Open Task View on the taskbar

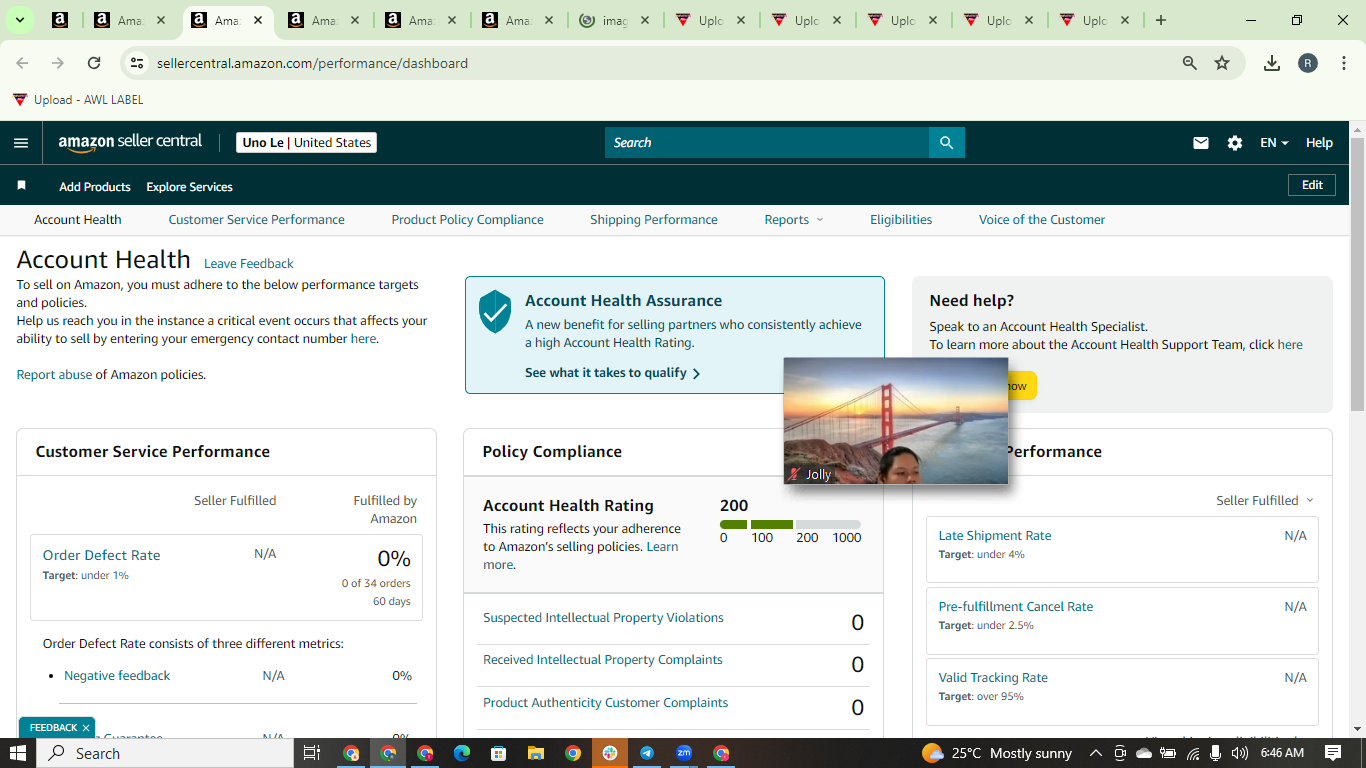pyautogui.click(x=311, y=753)
